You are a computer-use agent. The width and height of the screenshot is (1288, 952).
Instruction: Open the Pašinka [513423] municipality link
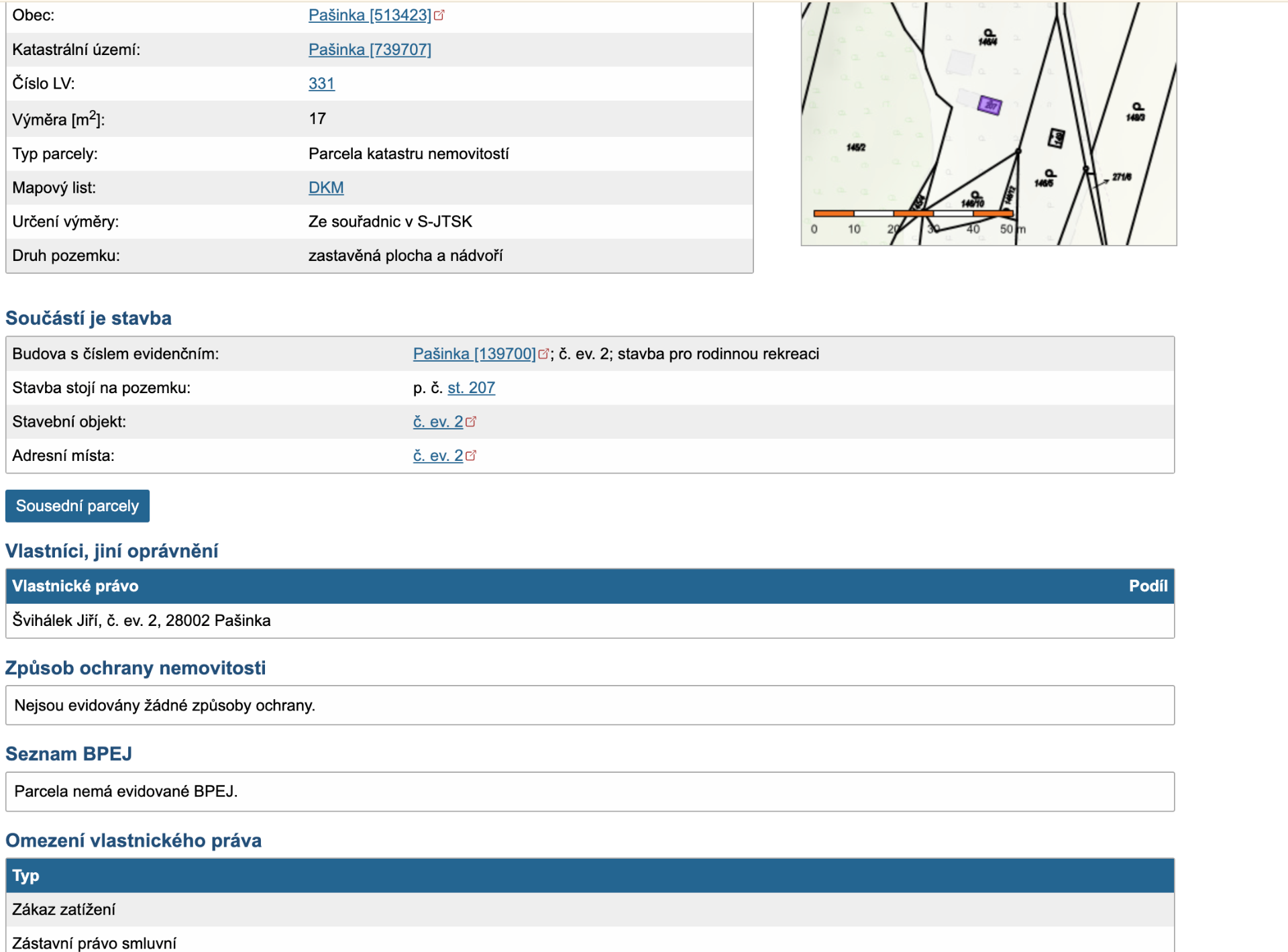pos(370,15)
